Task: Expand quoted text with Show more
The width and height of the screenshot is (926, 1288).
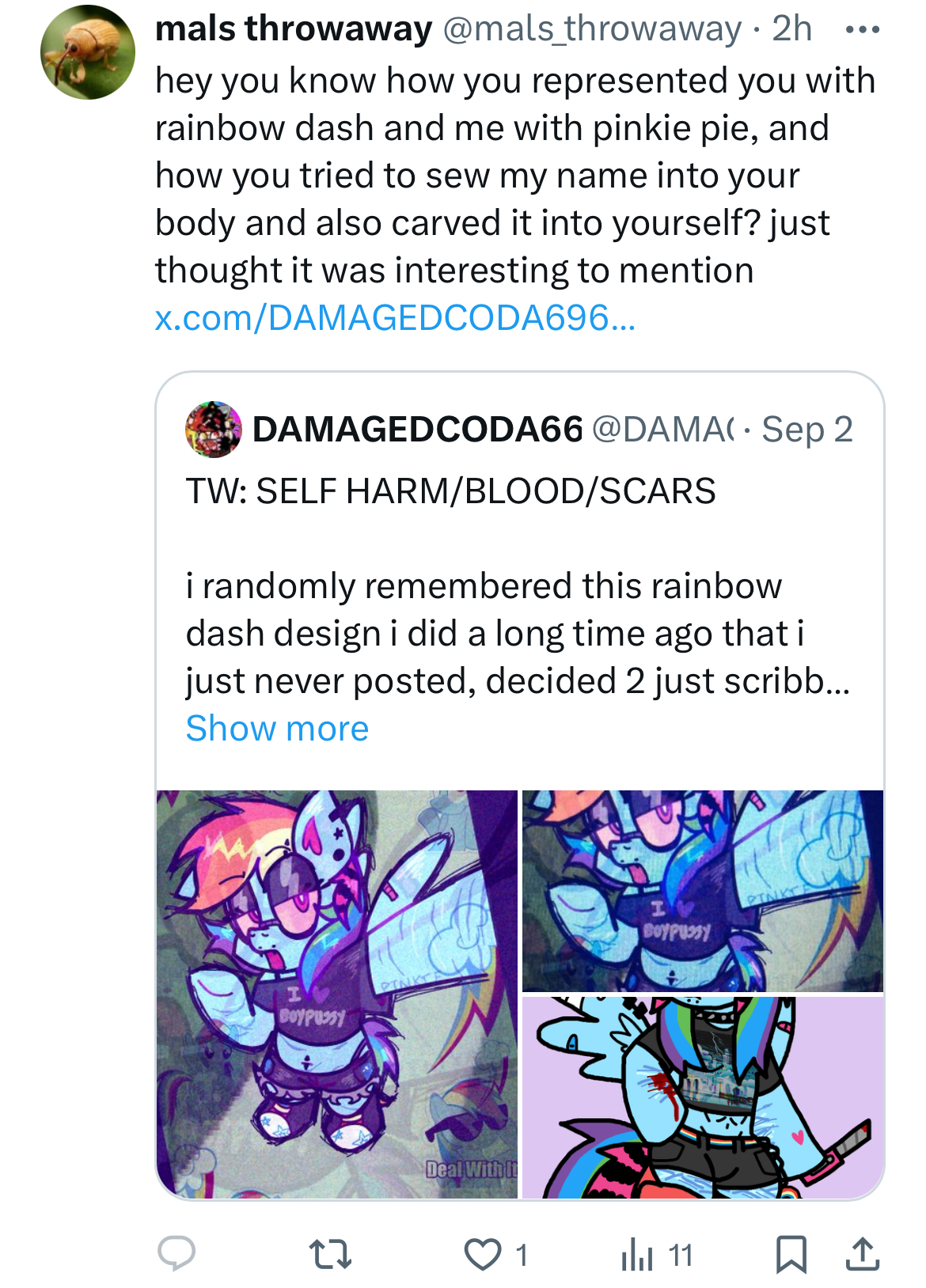Action: point(277,728)
